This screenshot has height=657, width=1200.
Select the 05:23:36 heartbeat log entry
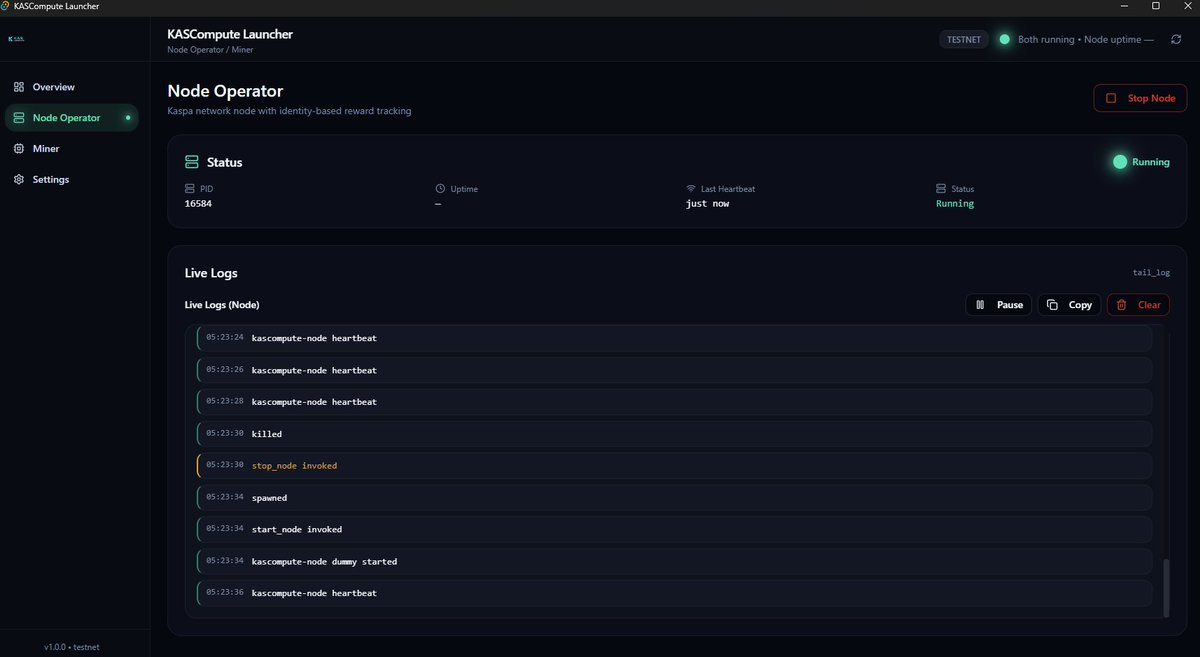pos(674,593)
